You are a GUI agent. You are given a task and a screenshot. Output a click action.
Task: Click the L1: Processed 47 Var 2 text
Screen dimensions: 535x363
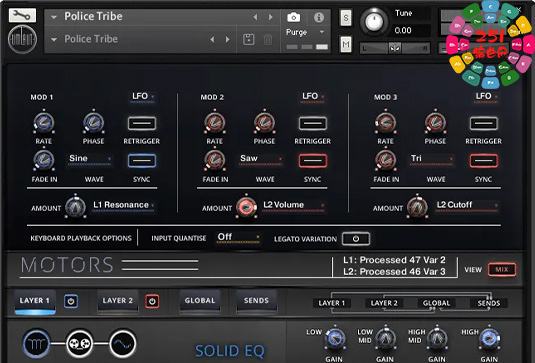click(394, 260)
